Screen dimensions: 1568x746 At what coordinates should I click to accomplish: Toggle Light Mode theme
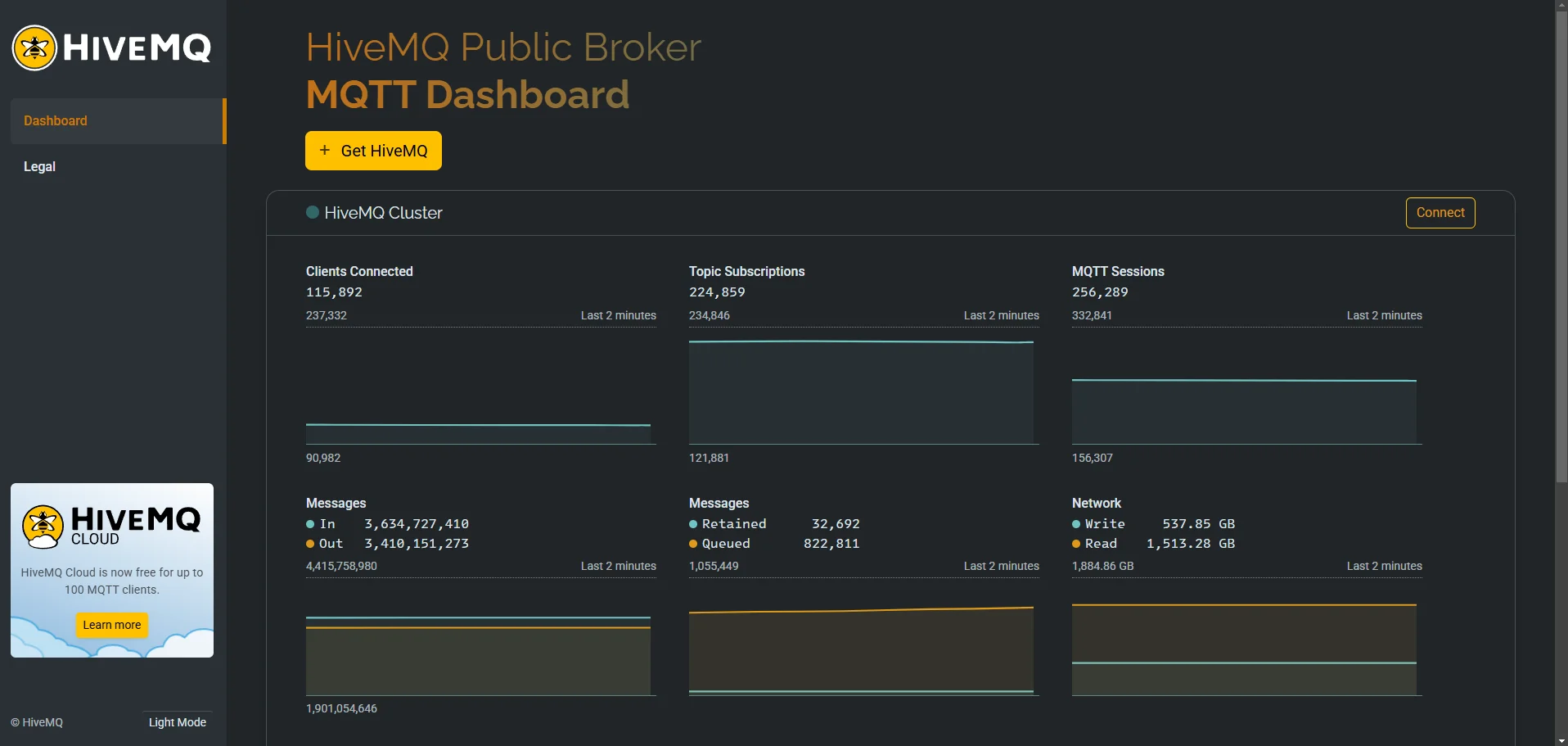[177, 722]
